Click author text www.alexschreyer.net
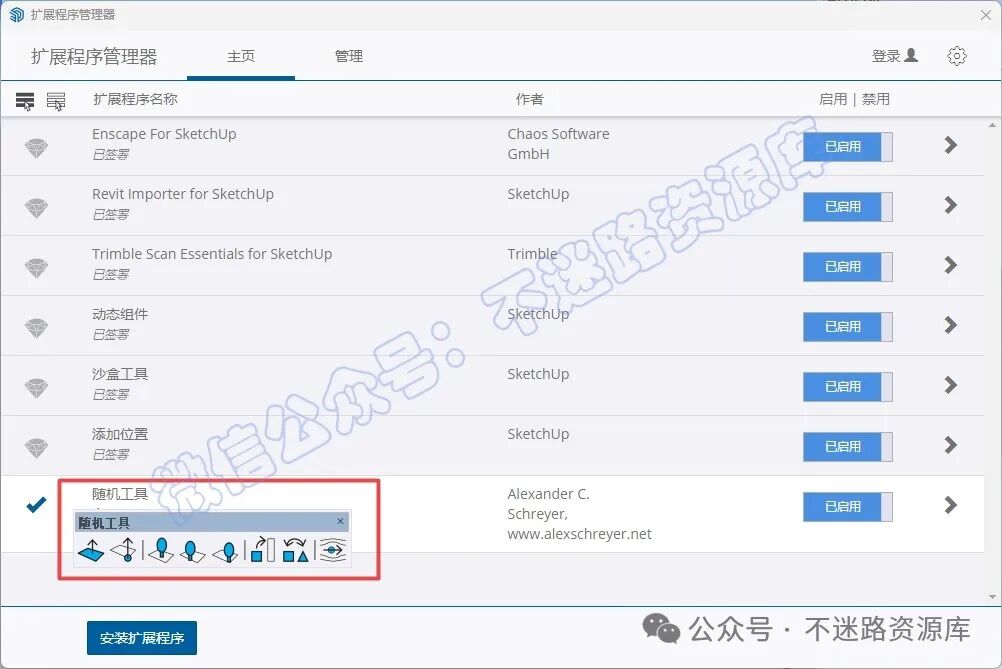This screenshot has width=1002, height=669. tap(580, 534)
